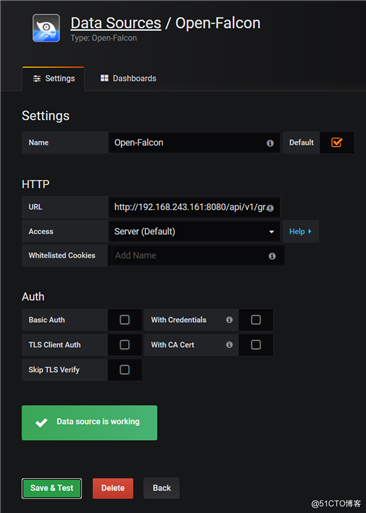
Task: Switch to the Settings tab
Action: click(x=54, y=79)
